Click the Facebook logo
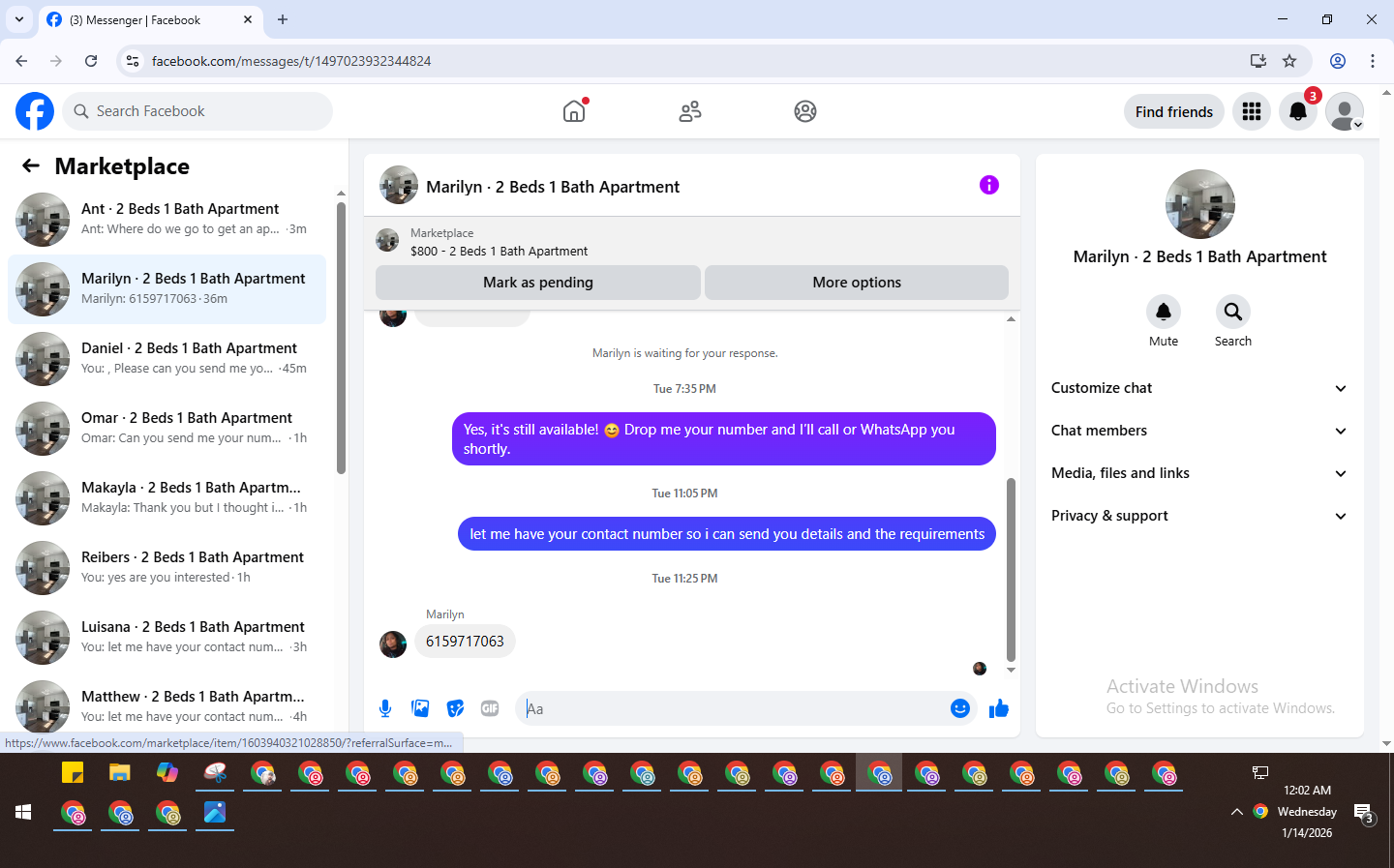Viewport: 1394px width, 868px height. click(x=35, y=111)
